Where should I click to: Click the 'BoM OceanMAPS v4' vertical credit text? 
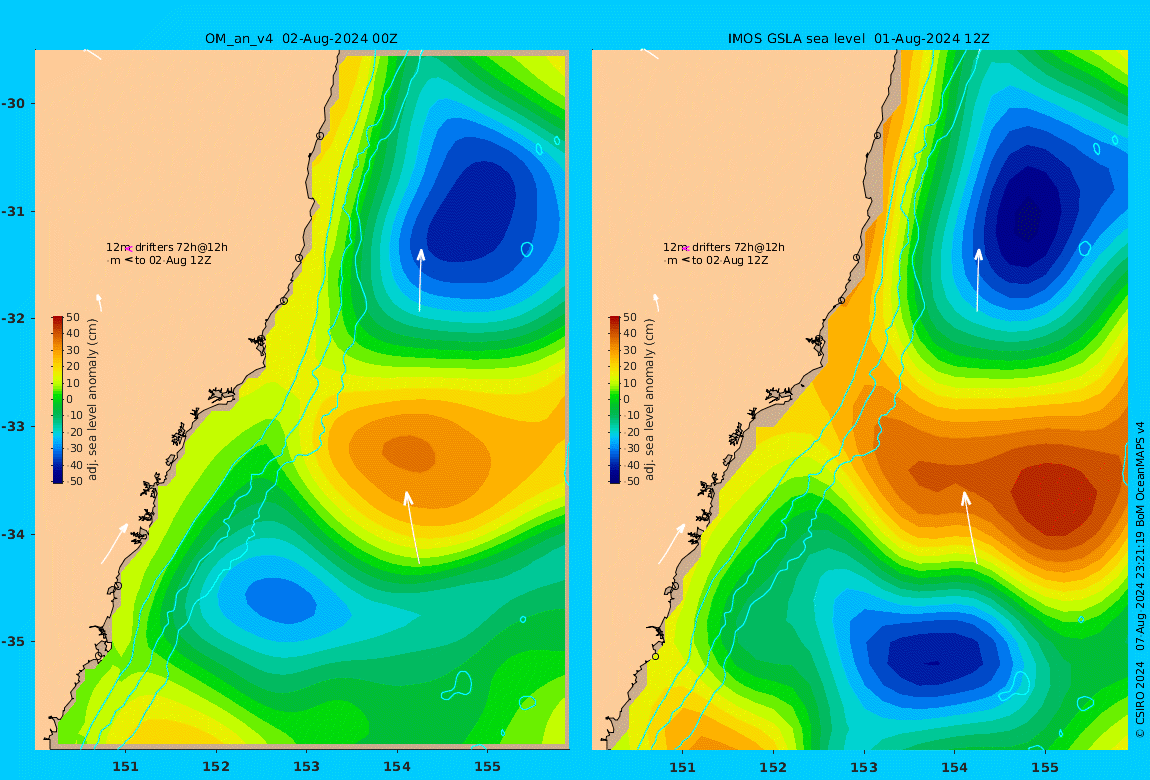click(1140, 473)
